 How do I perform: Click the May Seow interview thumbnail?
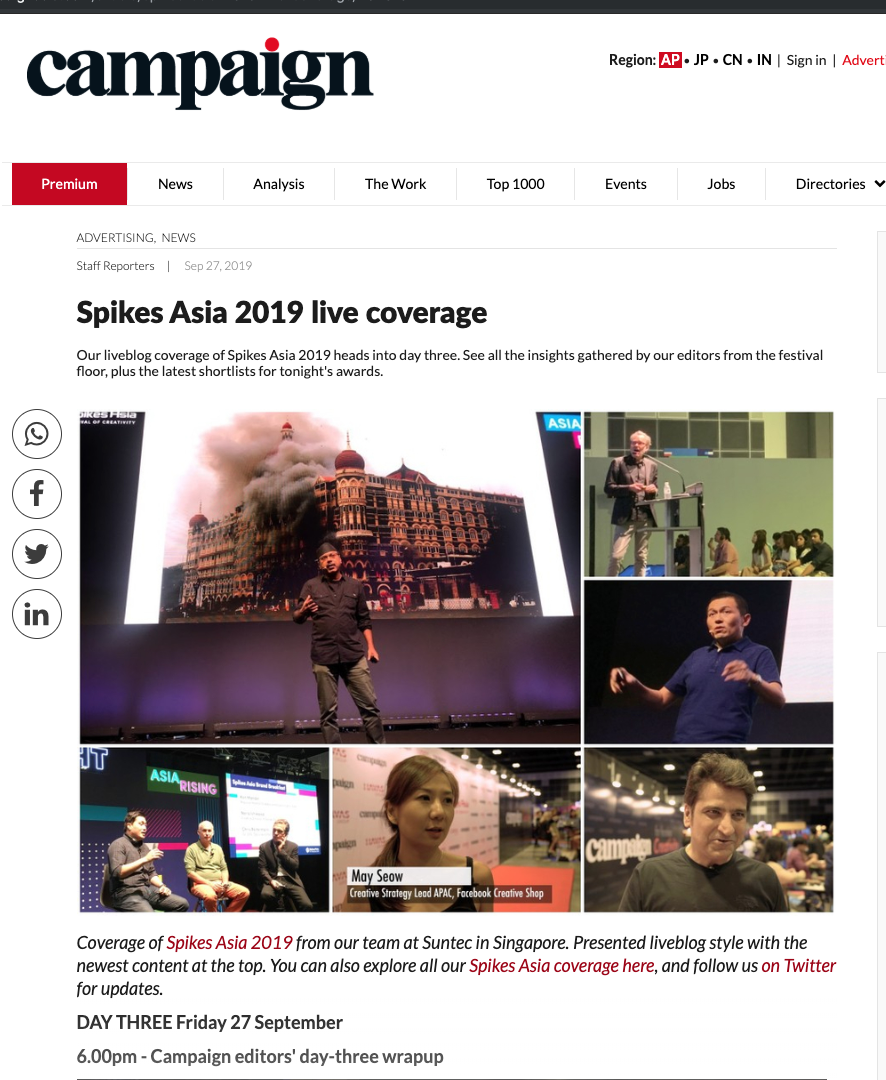tap(455, 829)
